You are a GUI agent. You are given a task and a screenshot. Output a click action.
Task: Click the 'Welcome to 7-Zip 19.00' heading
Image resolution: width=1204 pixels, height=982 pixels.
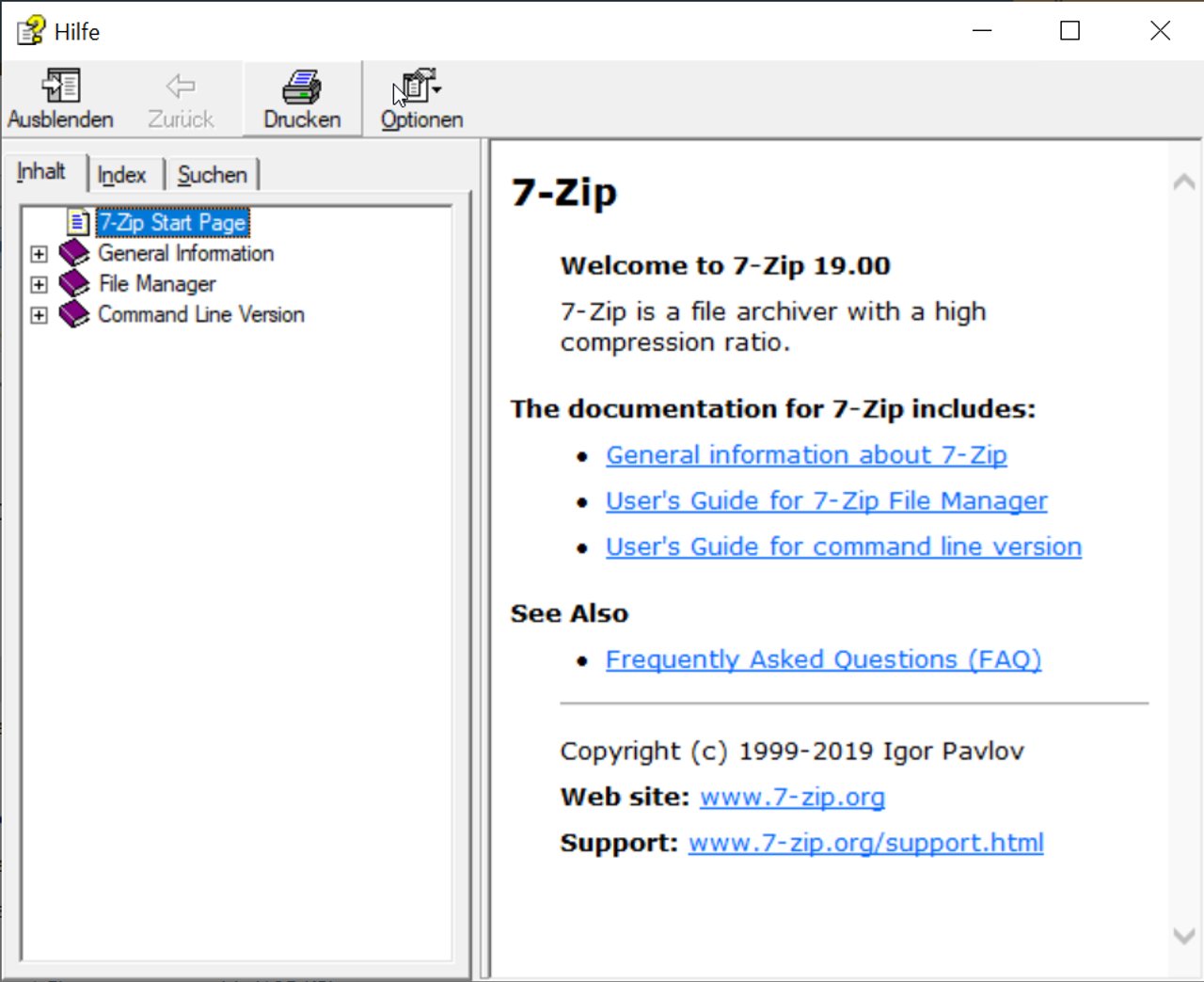tap(725, 266)
